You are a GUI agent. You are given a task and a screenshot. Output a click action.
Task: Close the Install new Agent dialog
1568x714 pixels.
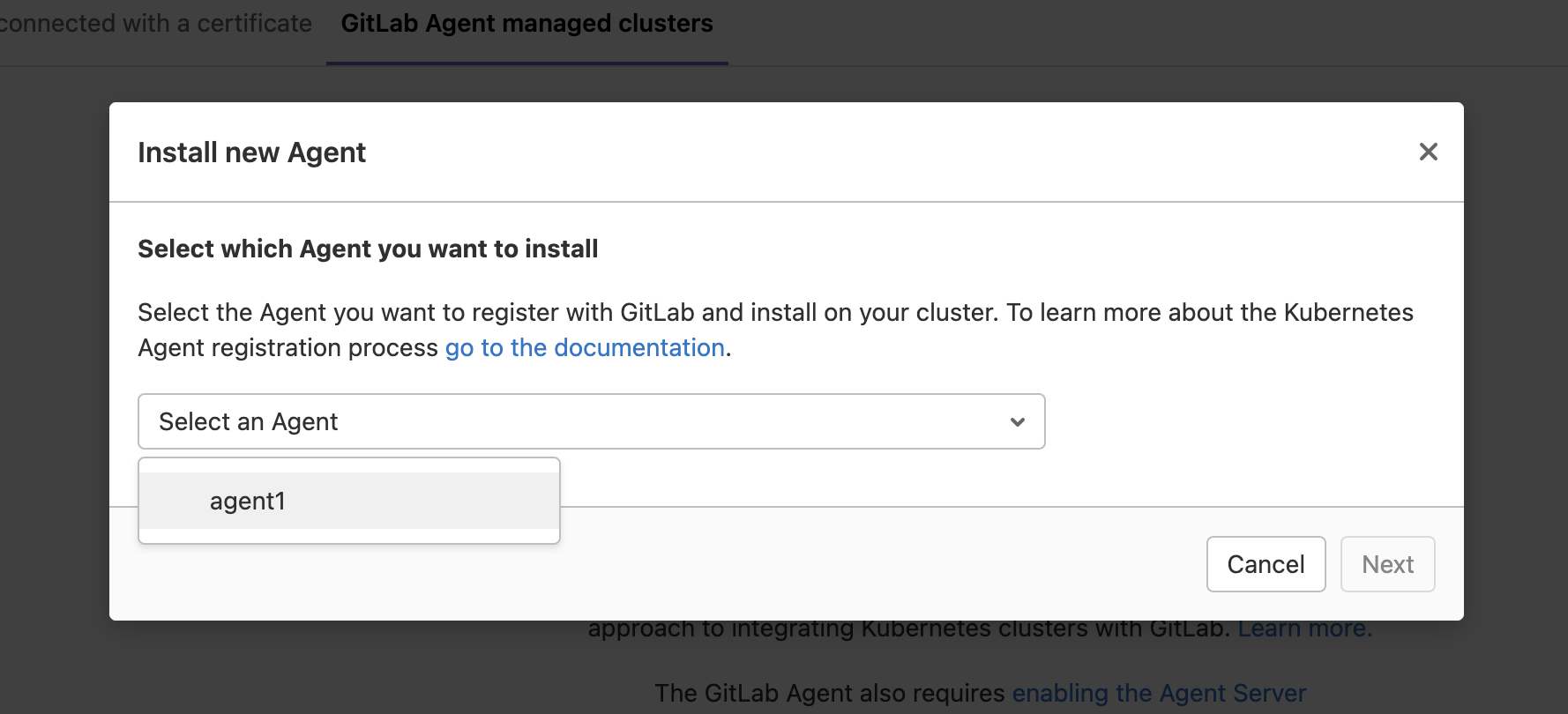pos(1428,152)
